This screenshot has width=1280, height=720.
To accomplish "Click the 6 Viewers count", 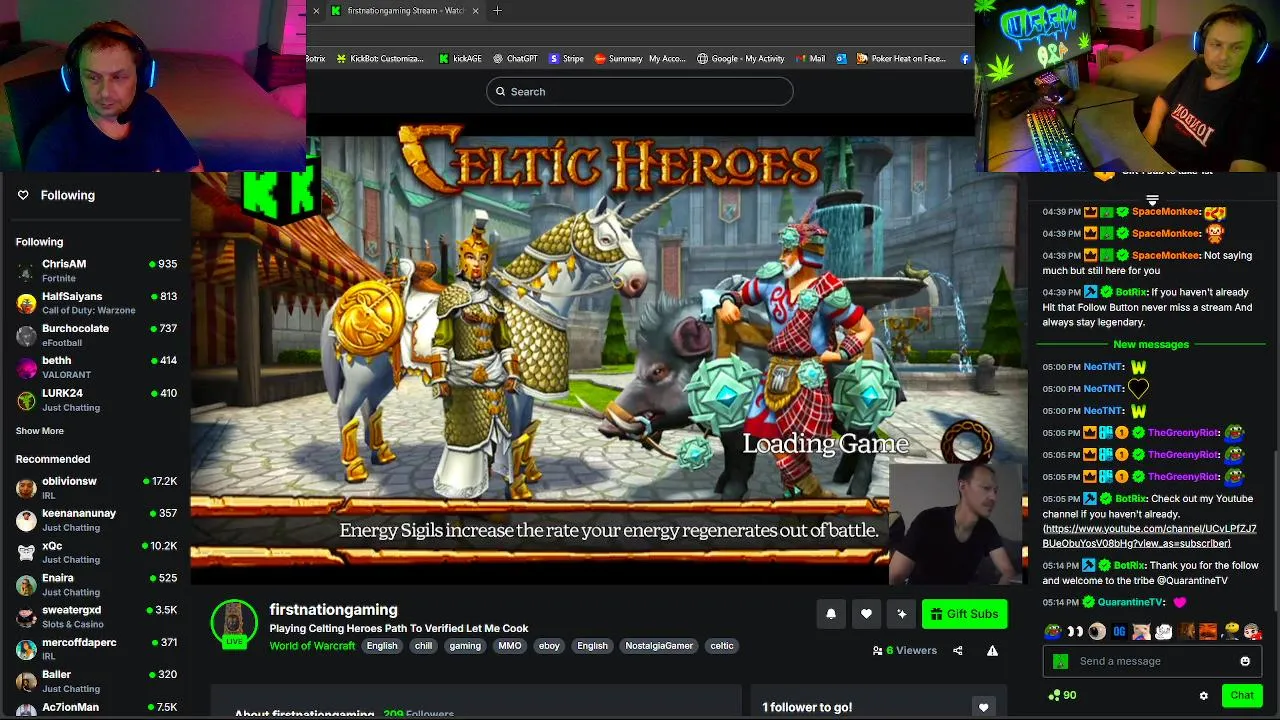I will (905, 650).
